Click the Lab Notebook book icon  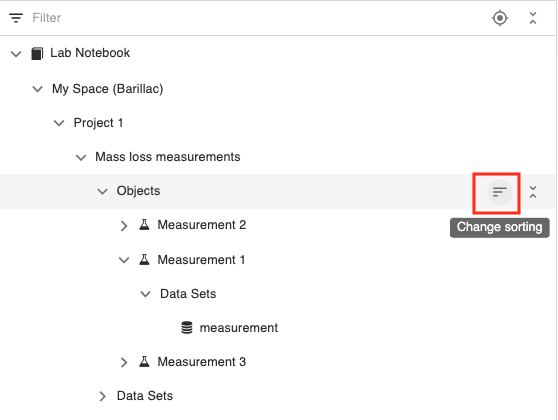click(x=37, y=53)
